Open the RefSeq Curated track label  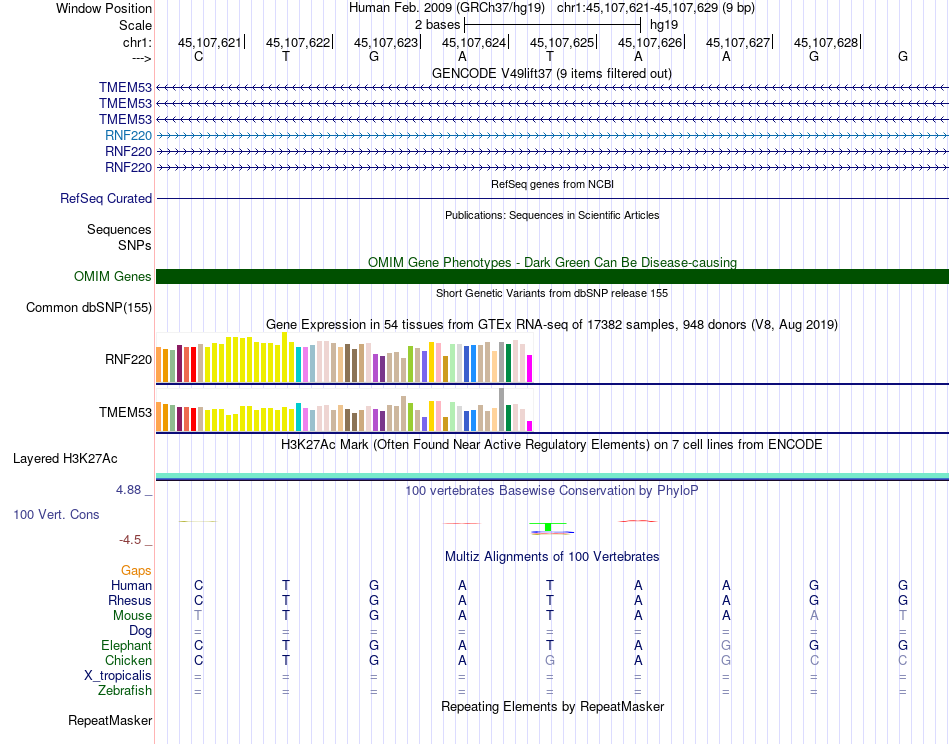tap(105, 199)
